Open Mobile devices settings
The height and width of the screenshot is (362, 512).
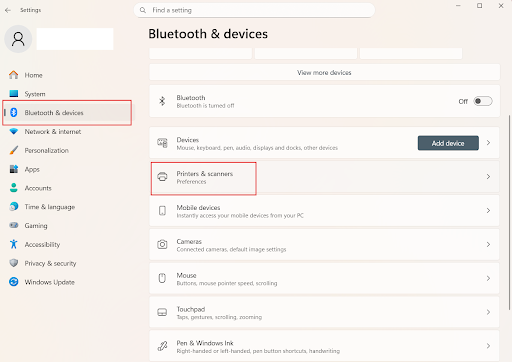coord(324,211)
